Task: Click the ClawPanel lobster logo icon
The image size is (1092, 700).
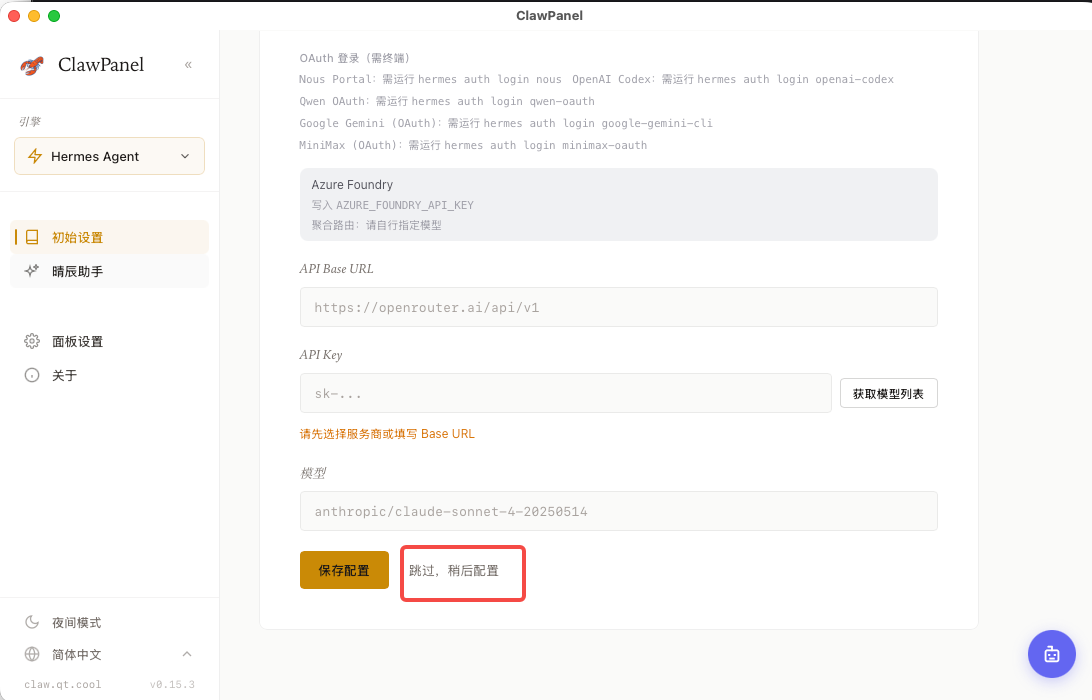Action: coord(32,65)
